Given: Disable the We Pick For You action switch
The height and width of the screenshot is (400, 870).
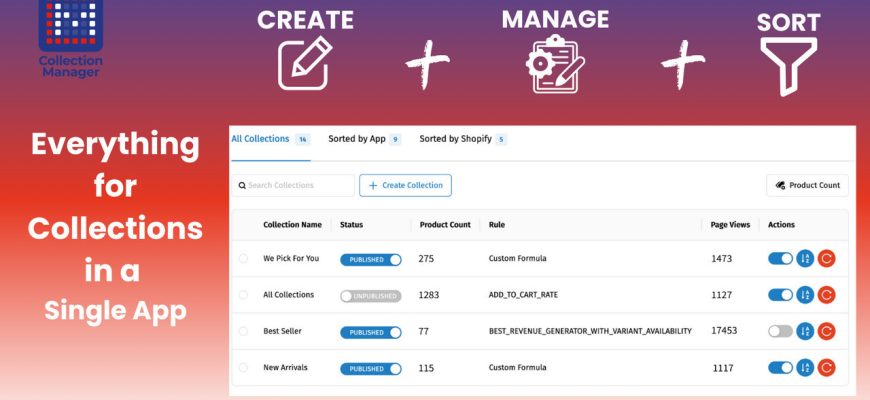Looking at the screenshot, I should pos(780,258).
